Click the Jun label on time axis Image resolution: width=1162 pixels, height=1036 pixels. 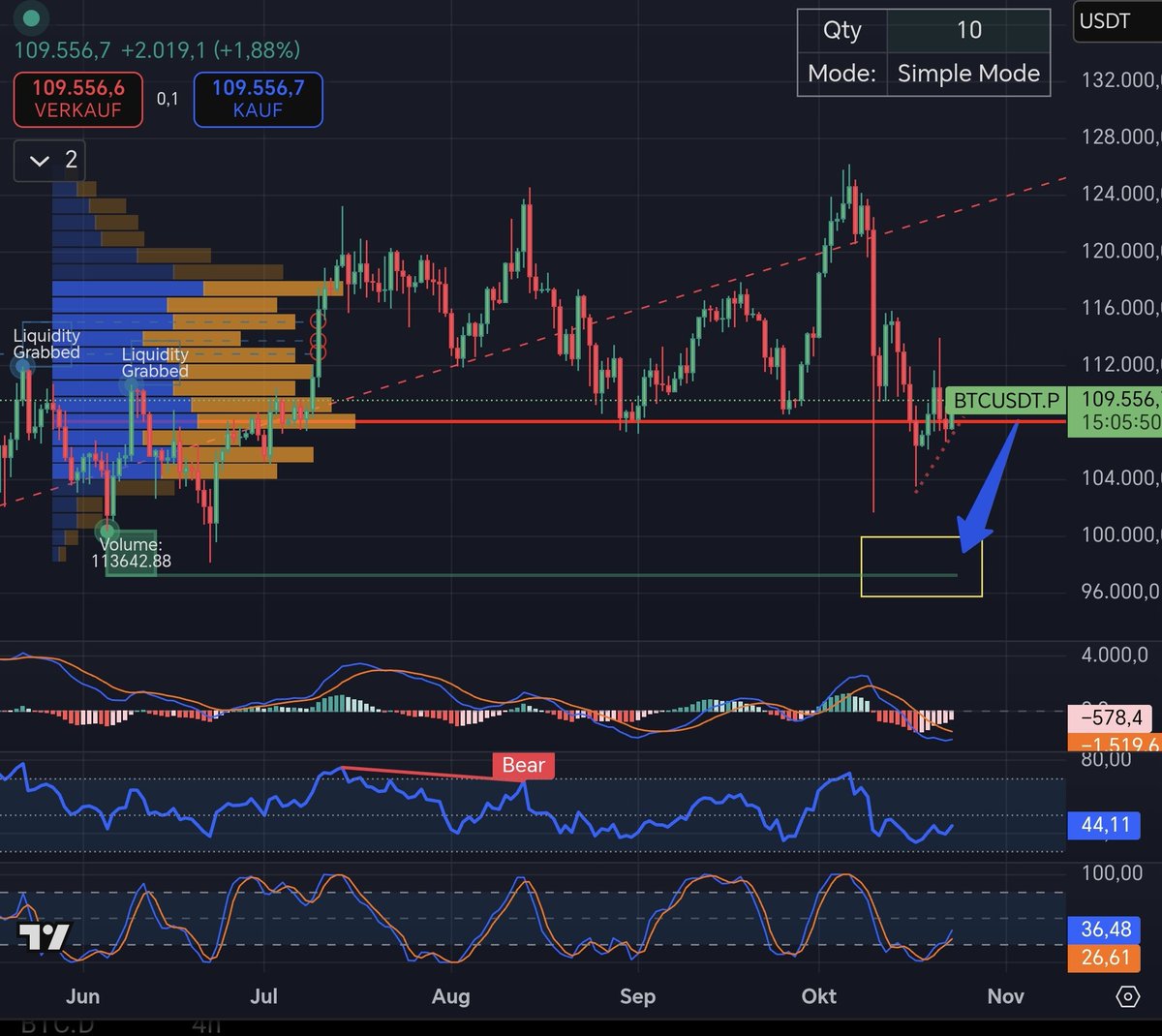pos(82,996)
